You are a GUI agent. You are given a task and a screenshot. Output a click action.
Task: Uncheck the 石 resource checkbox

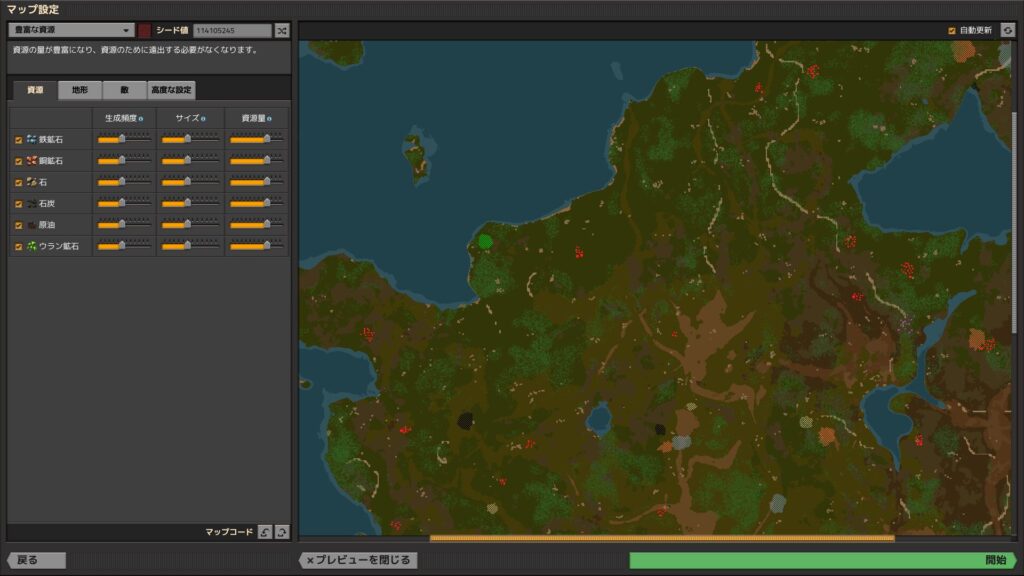[x=18, y=183]
